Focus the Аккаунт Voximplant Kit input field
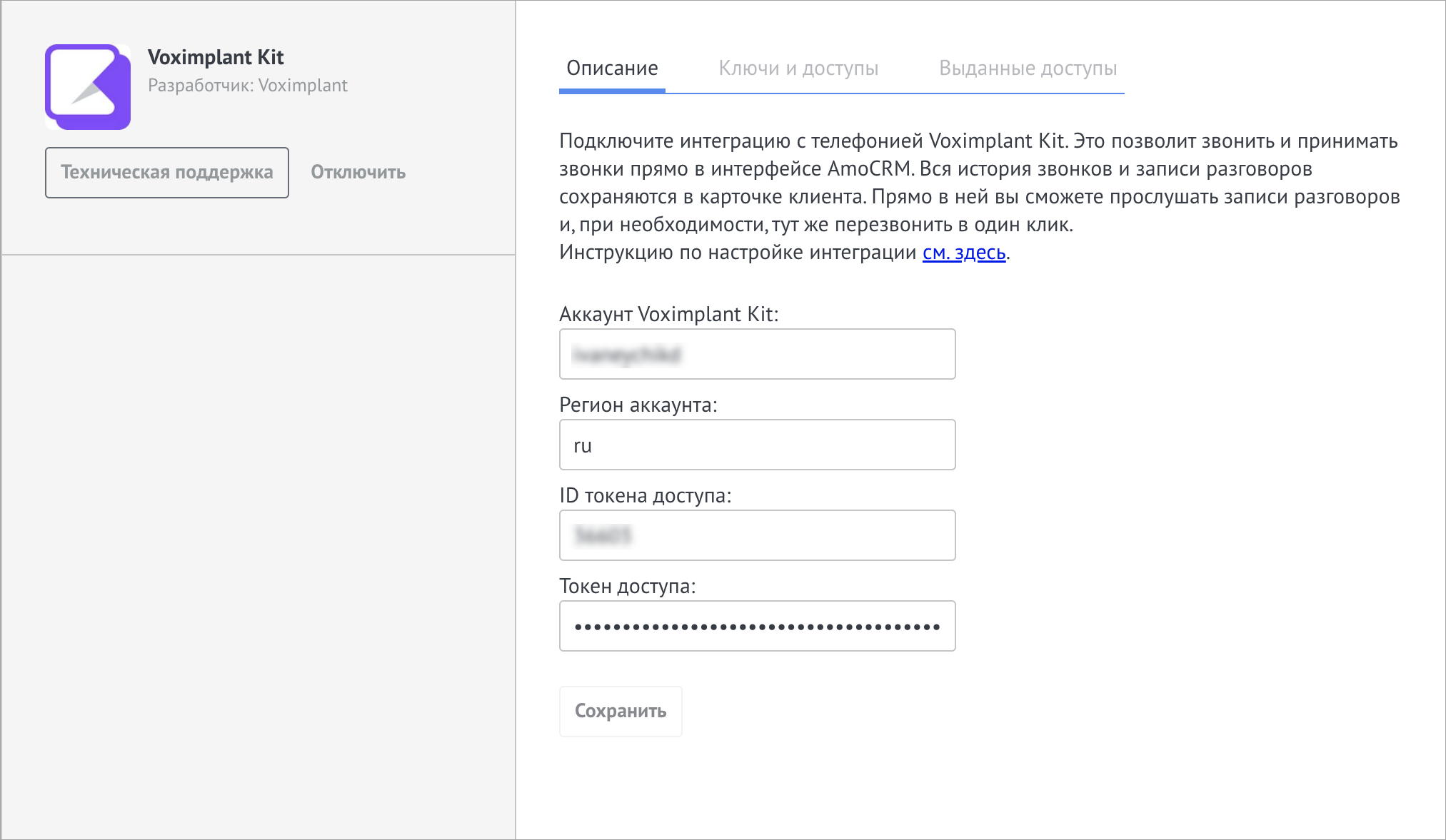The width and height of the screenshot is (1446, 840). [758, 354]
